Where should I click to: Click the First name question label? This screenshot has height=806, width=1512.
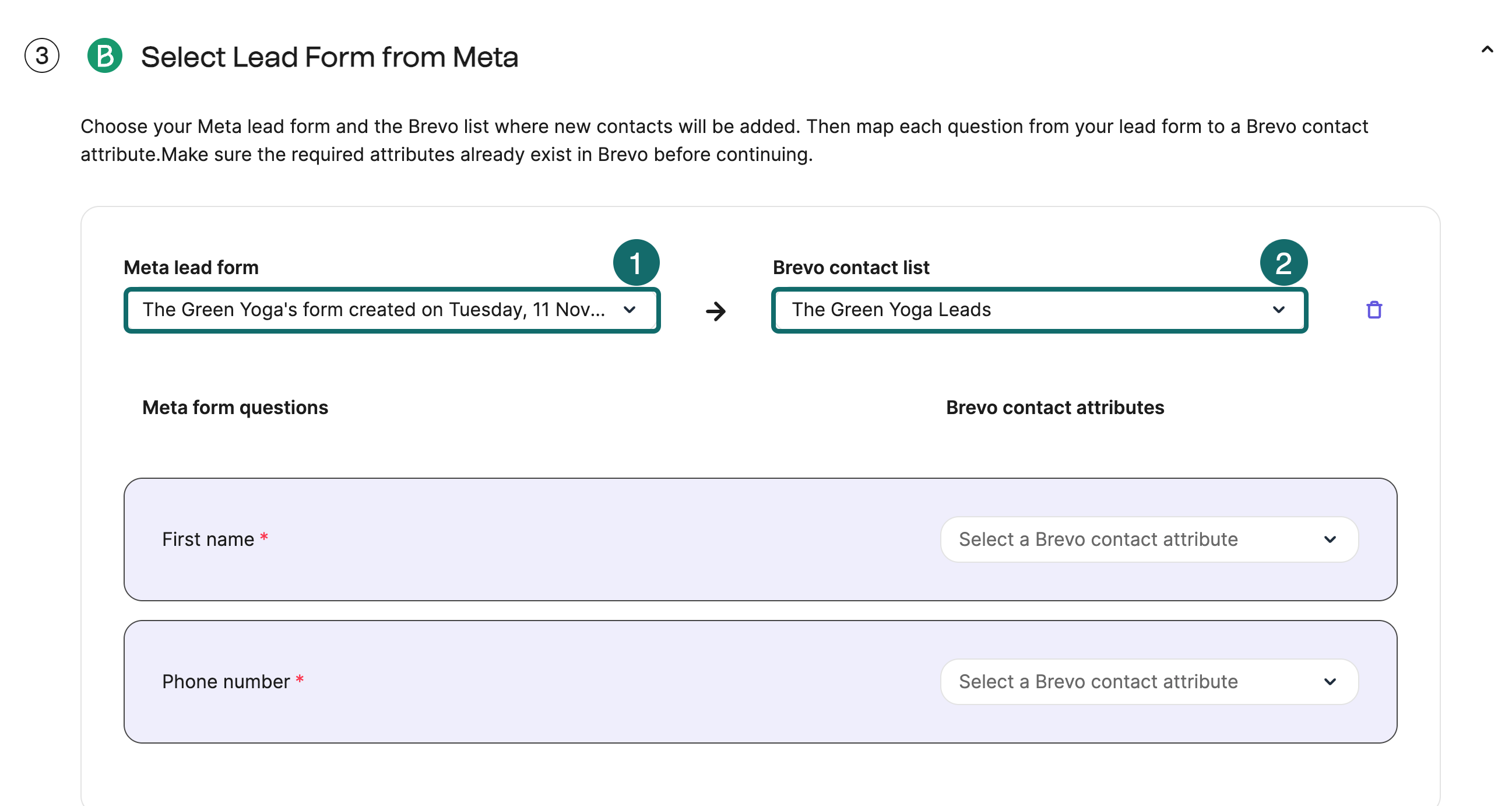pos(208,539)
